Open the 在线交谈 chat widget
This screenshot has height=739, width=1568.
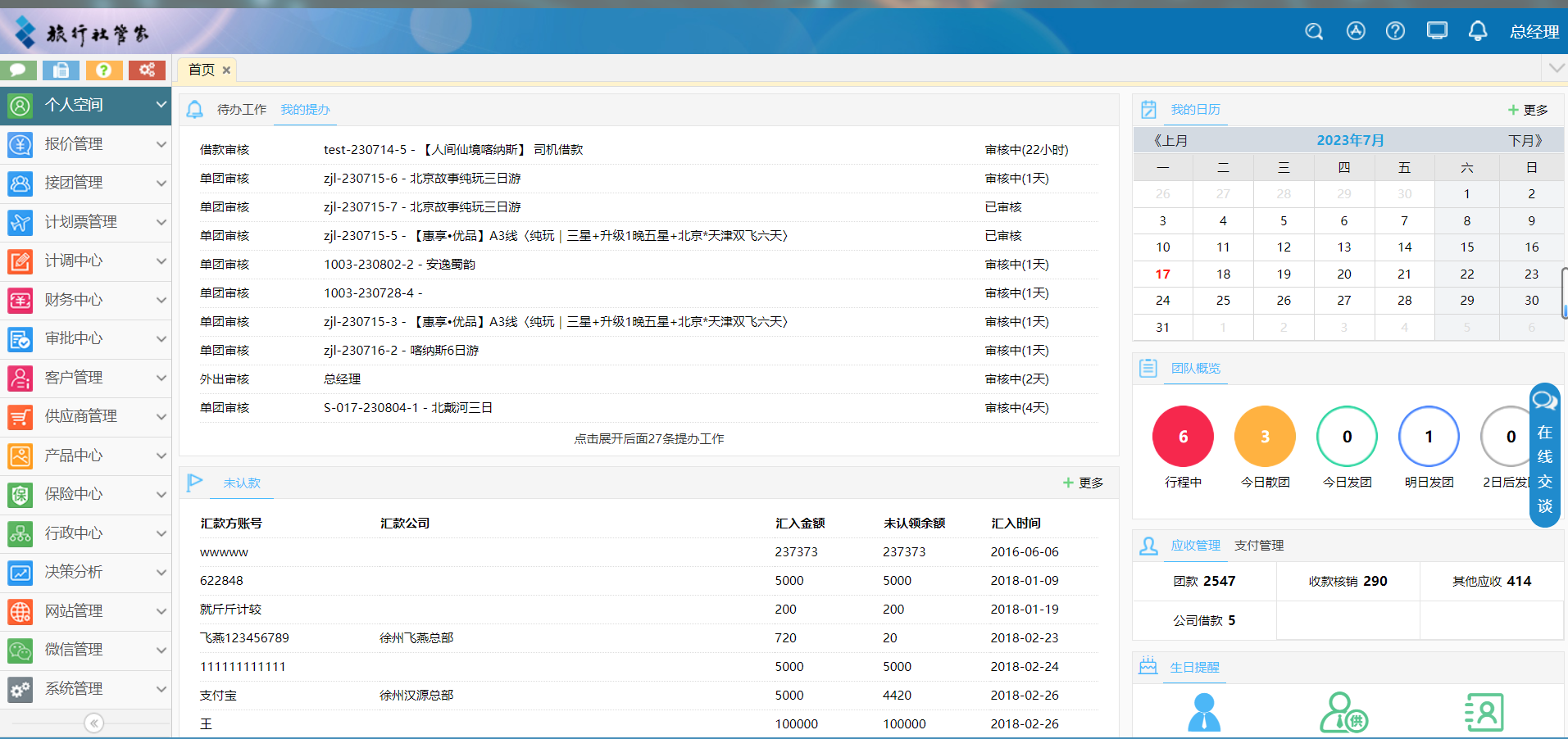[1544, 456]
